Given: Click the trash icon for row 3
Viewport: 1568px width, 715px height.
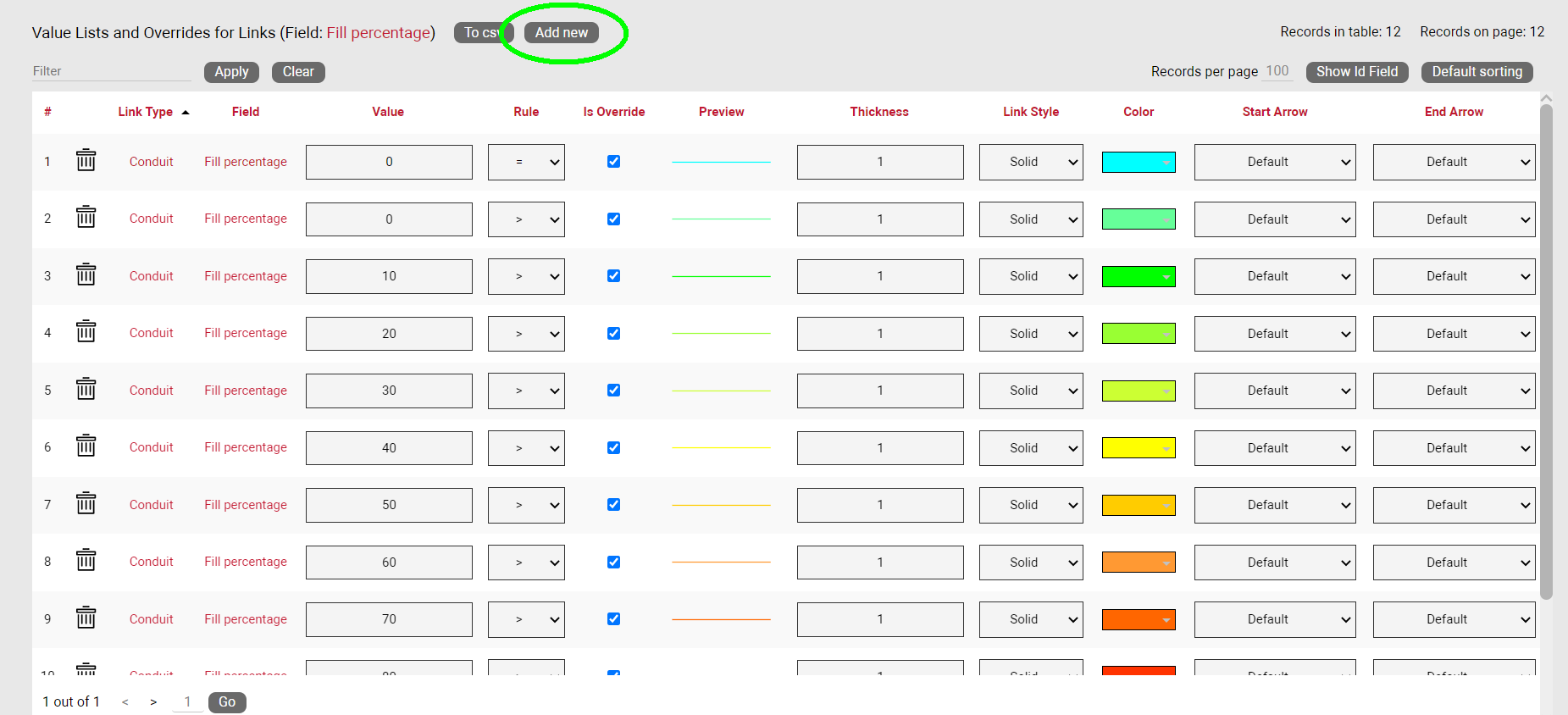Looking at the screenshot, I should (x=86, y=275).
